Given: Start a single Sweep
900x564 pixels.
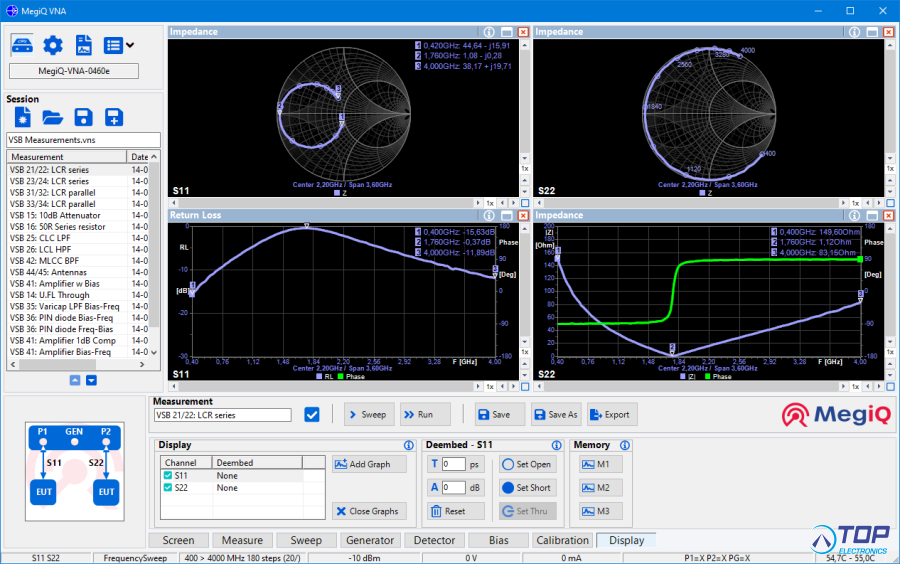Looking at the screenshot, I should tap(369, 415).
